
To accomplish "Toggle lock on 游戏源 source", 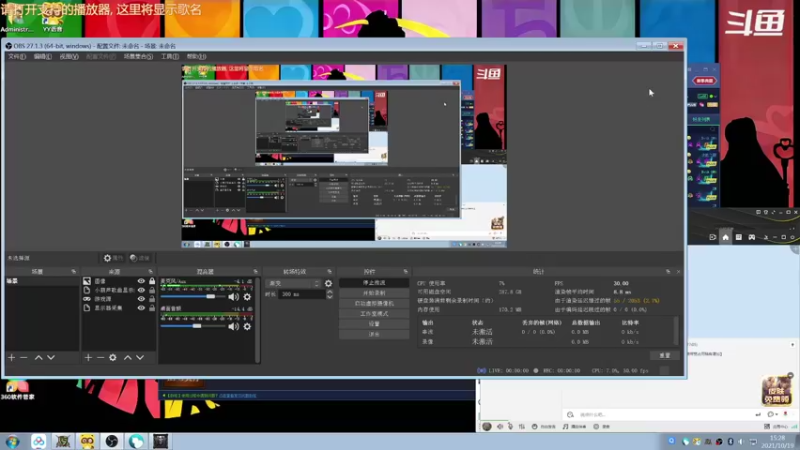I will pyautogui.click(x=152, y=299).
